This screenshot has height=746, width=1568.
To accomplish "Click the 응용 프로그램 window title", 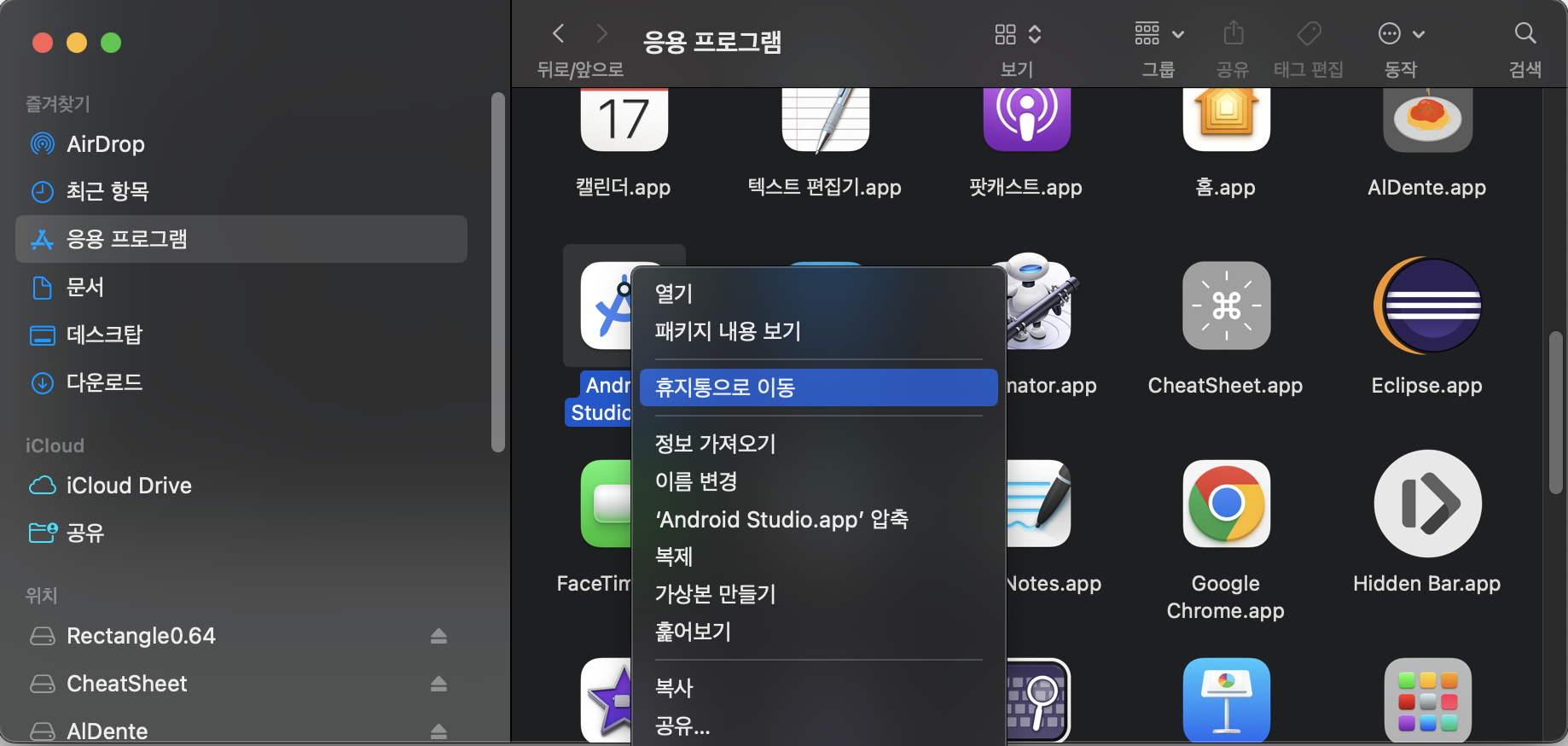I will (x=712, y=41).
